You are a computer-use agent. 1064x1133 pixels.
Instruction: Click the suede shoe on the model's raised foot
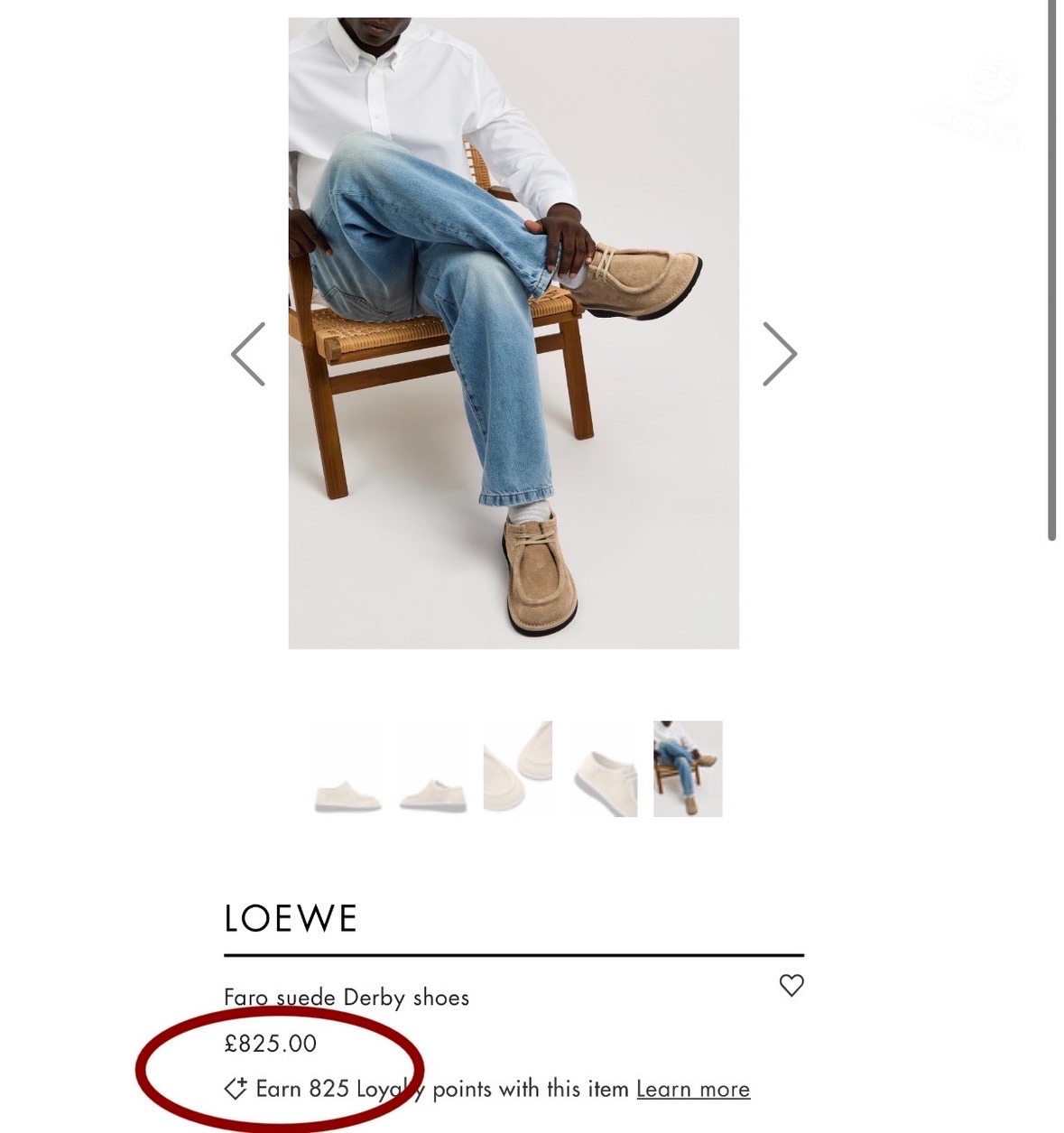tap(641, 280)
